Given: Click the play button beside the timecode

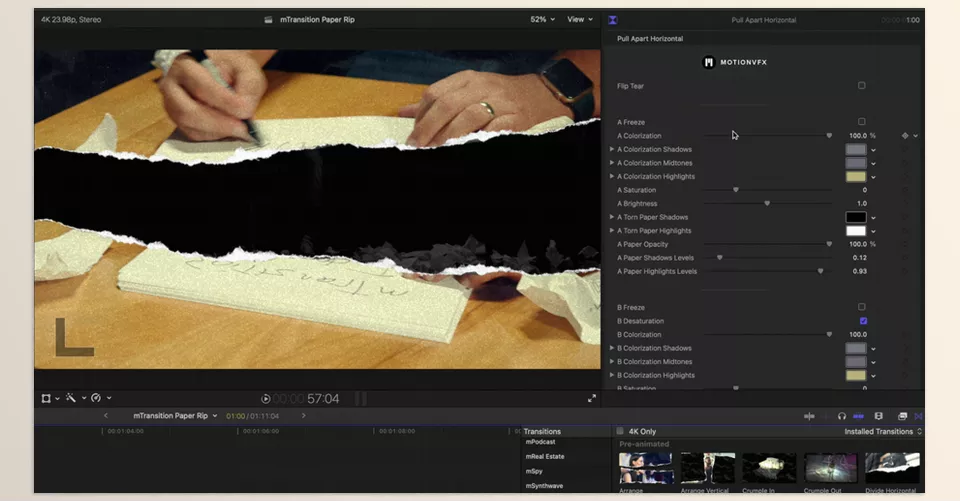Looking at the screenshot, I should point(266,399).
